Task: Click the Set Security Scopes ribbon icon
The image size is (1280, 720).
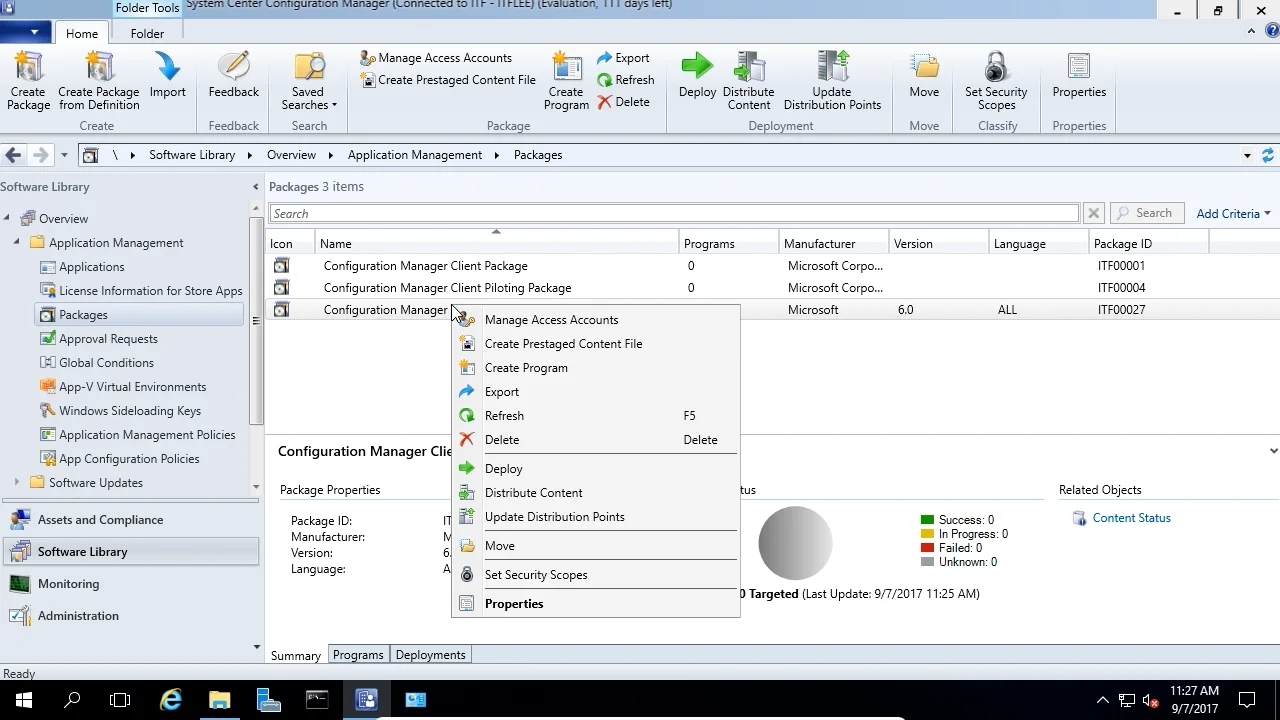Action: click(x=996, y=80)
